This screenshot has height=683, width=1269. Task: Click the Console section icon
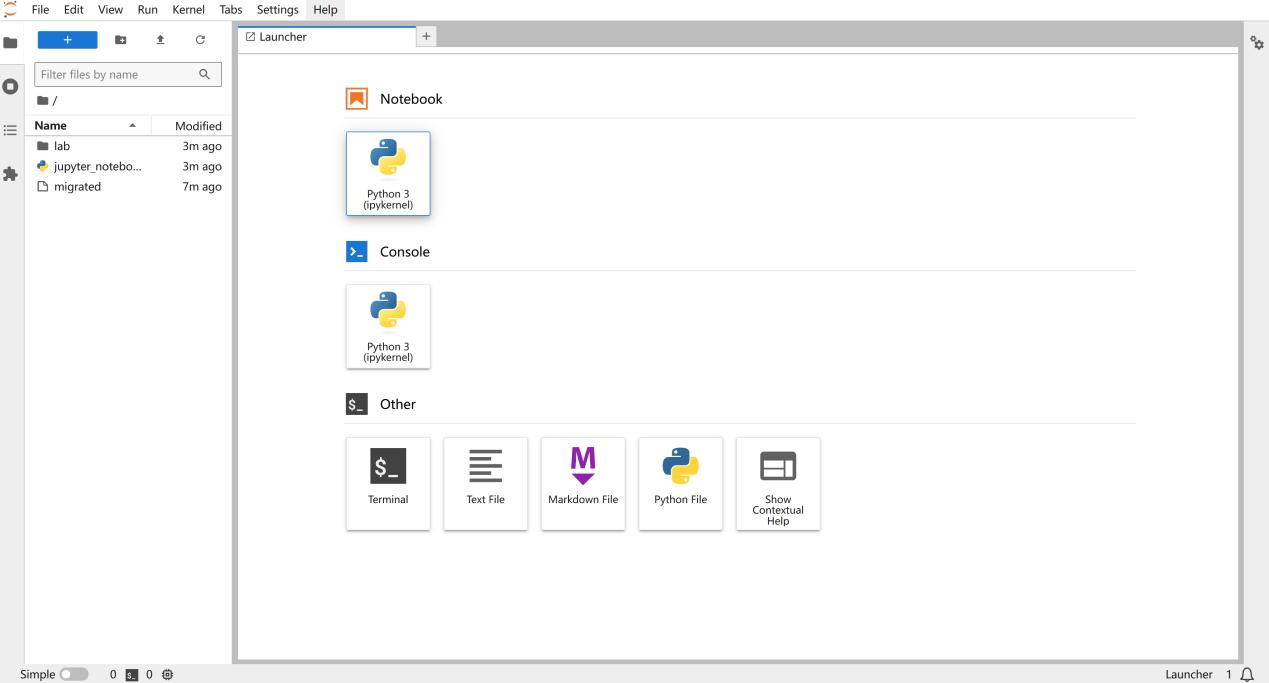pyautogui.click(x=356, y=252)
